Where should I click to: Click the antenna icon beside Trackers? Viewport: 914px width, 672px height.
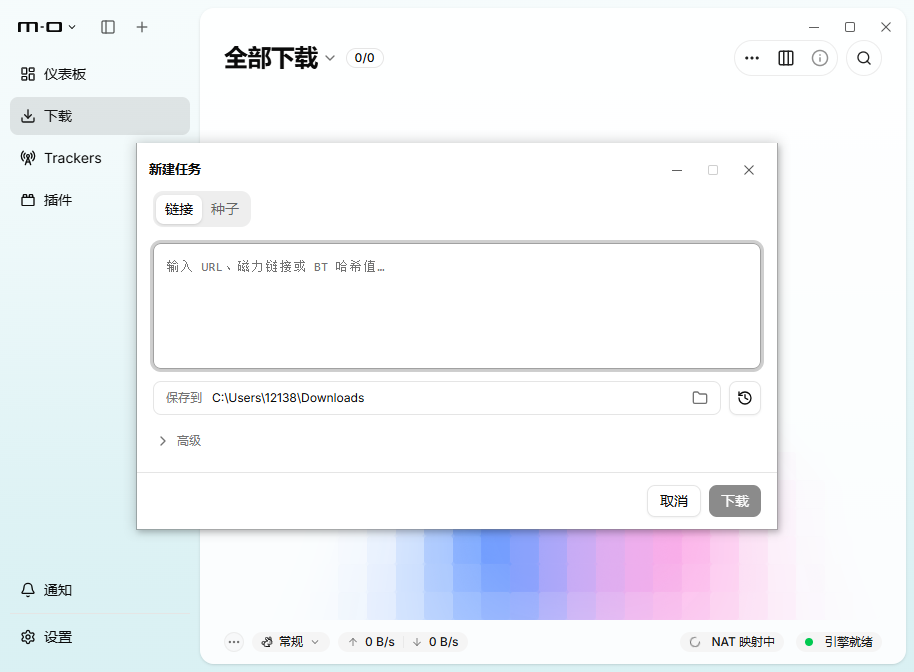(28, 158)
